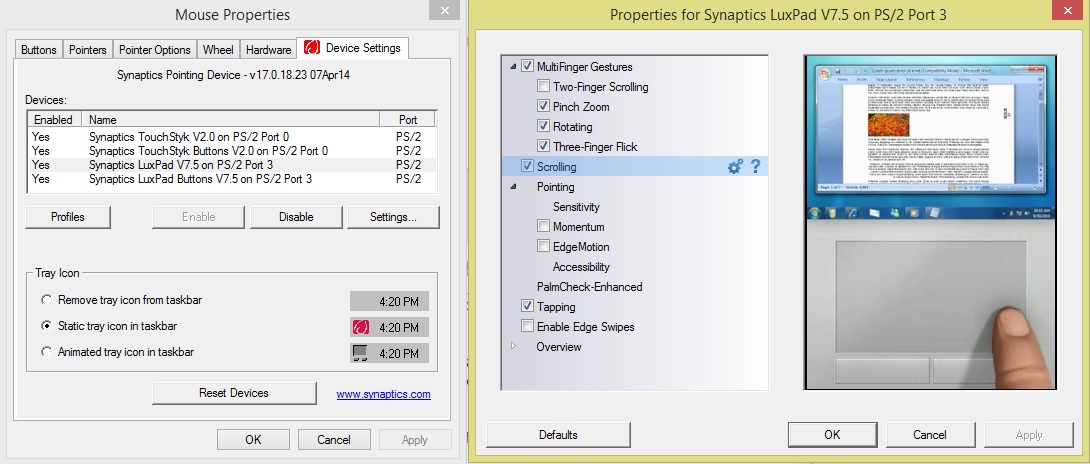
Task: Toggle the MultiFinger Gestures checkbox
Action: [527, 67]
